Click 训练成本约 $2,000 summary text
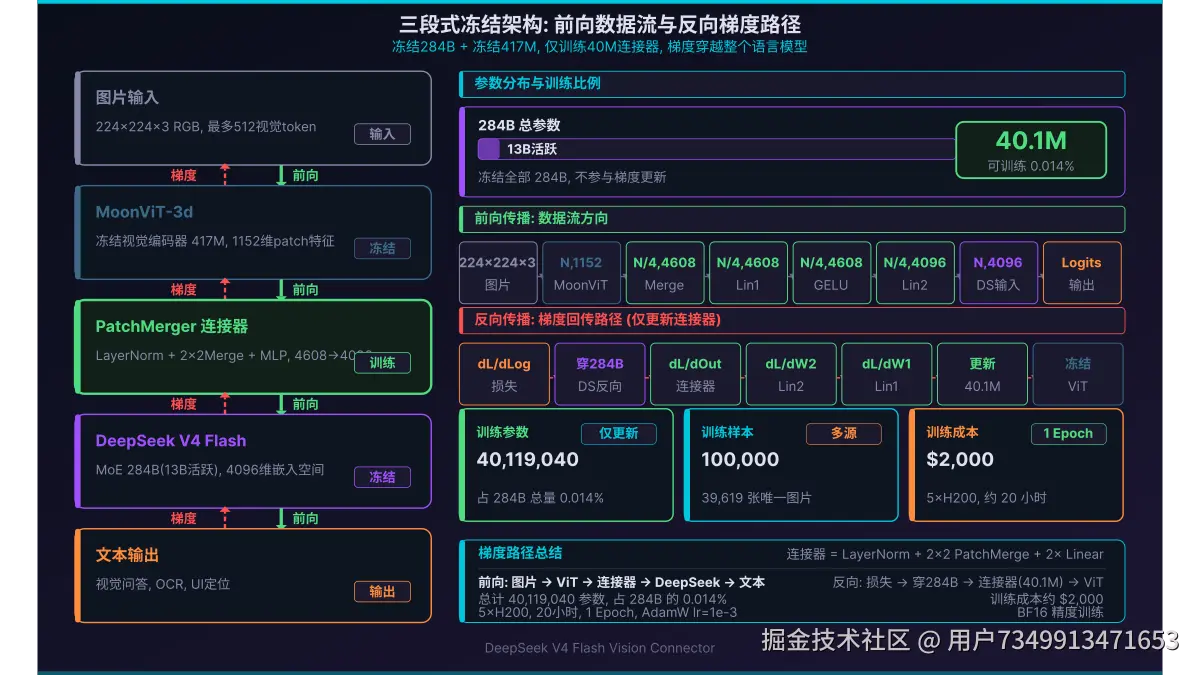The height and width of the screenshot is (675, 1200). click(x=1047, y=598)
